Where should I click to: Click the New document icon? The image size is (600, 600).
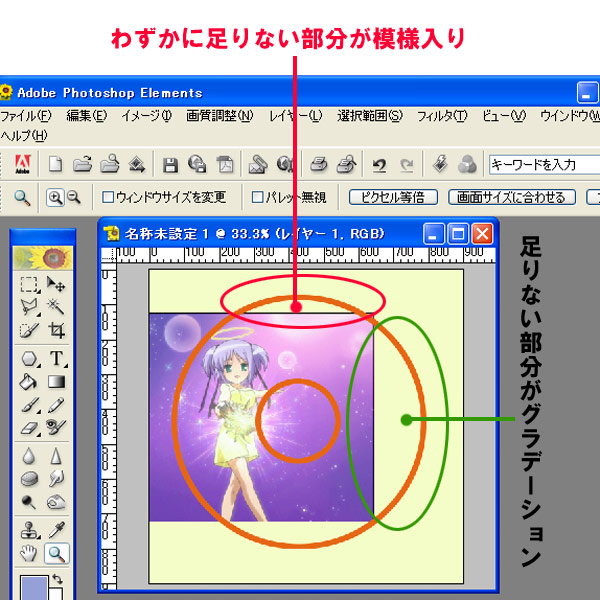[x=55, y=164]
